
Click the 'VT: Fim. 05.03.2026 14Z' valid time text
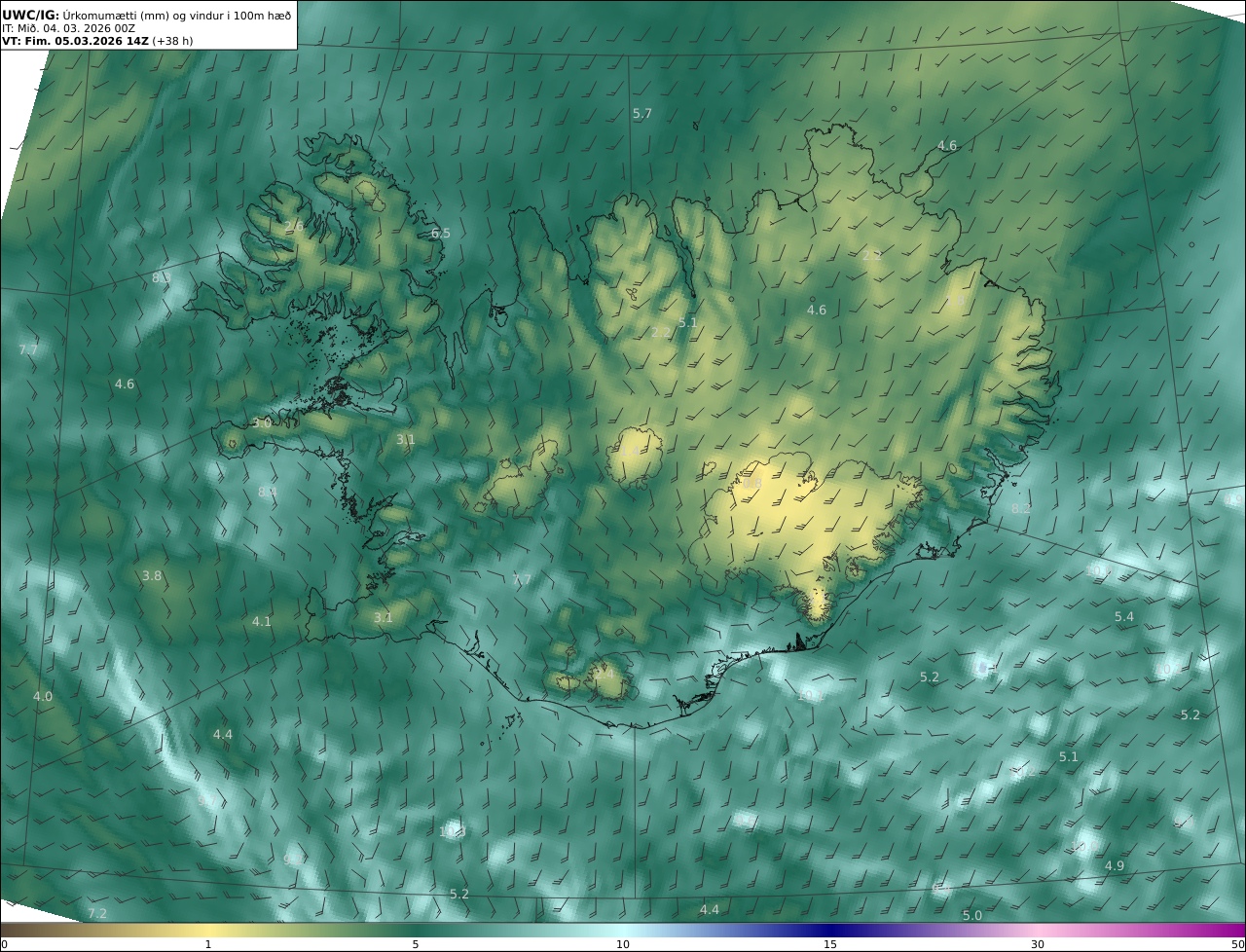click(76, 42)
